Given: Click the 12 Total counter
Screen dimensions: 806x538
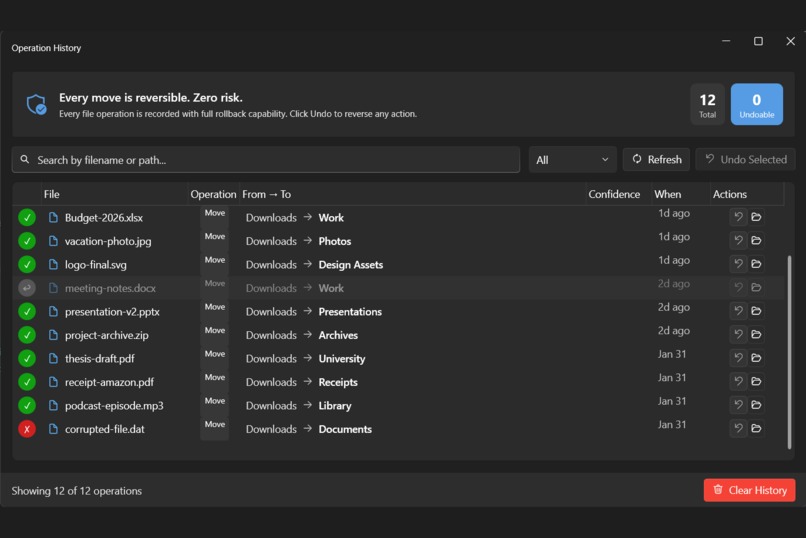Looking at the screenshot, I should pos(707,104).
